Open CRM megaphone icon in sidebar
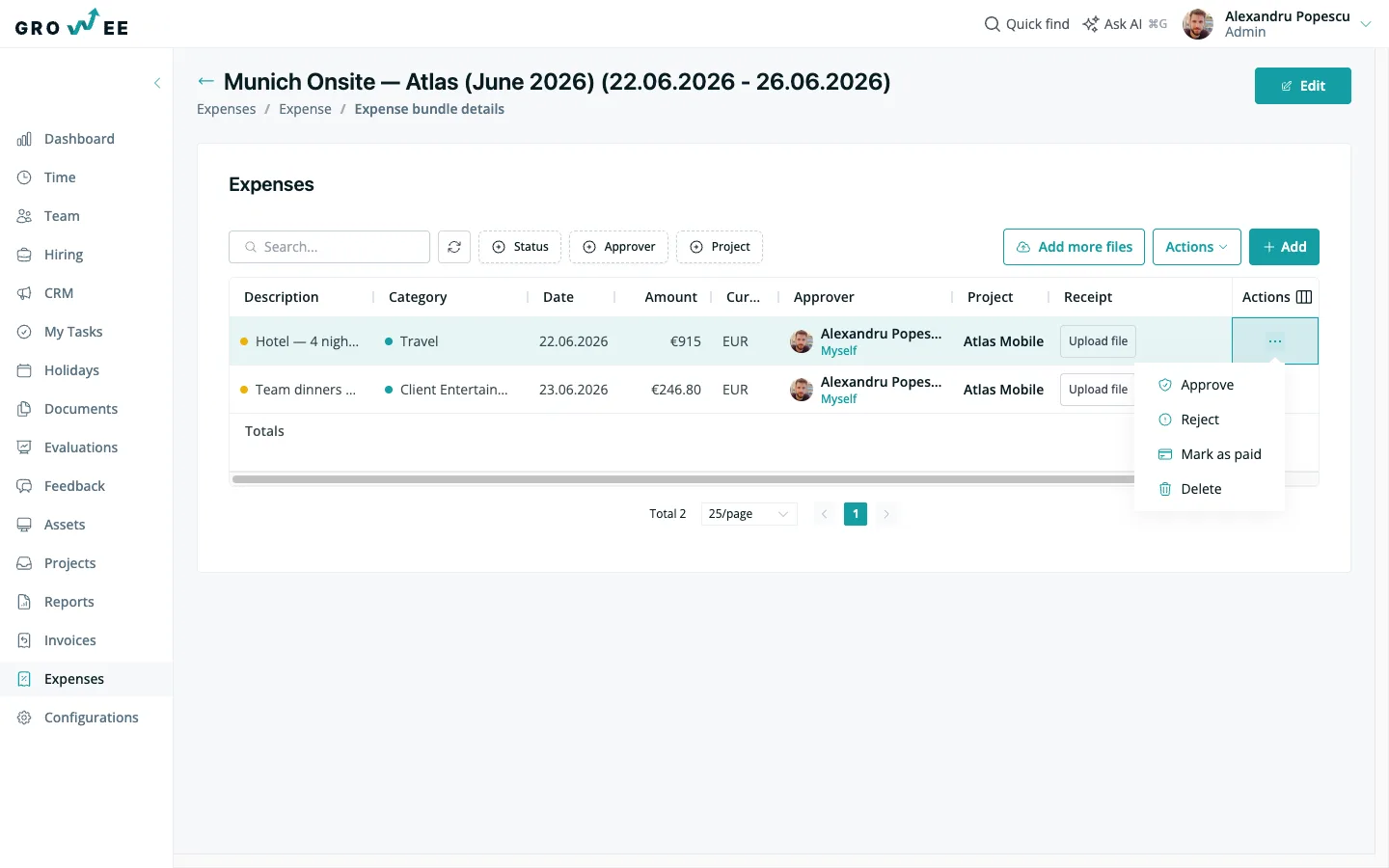The height and width of the screenshot is (868, 1389). [24, 293]
